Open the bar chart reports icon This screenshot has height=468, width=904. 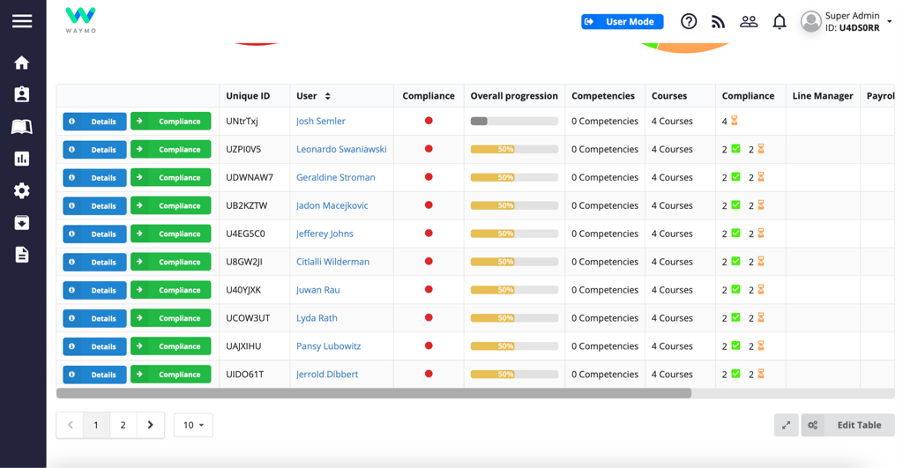click(22, 158)
